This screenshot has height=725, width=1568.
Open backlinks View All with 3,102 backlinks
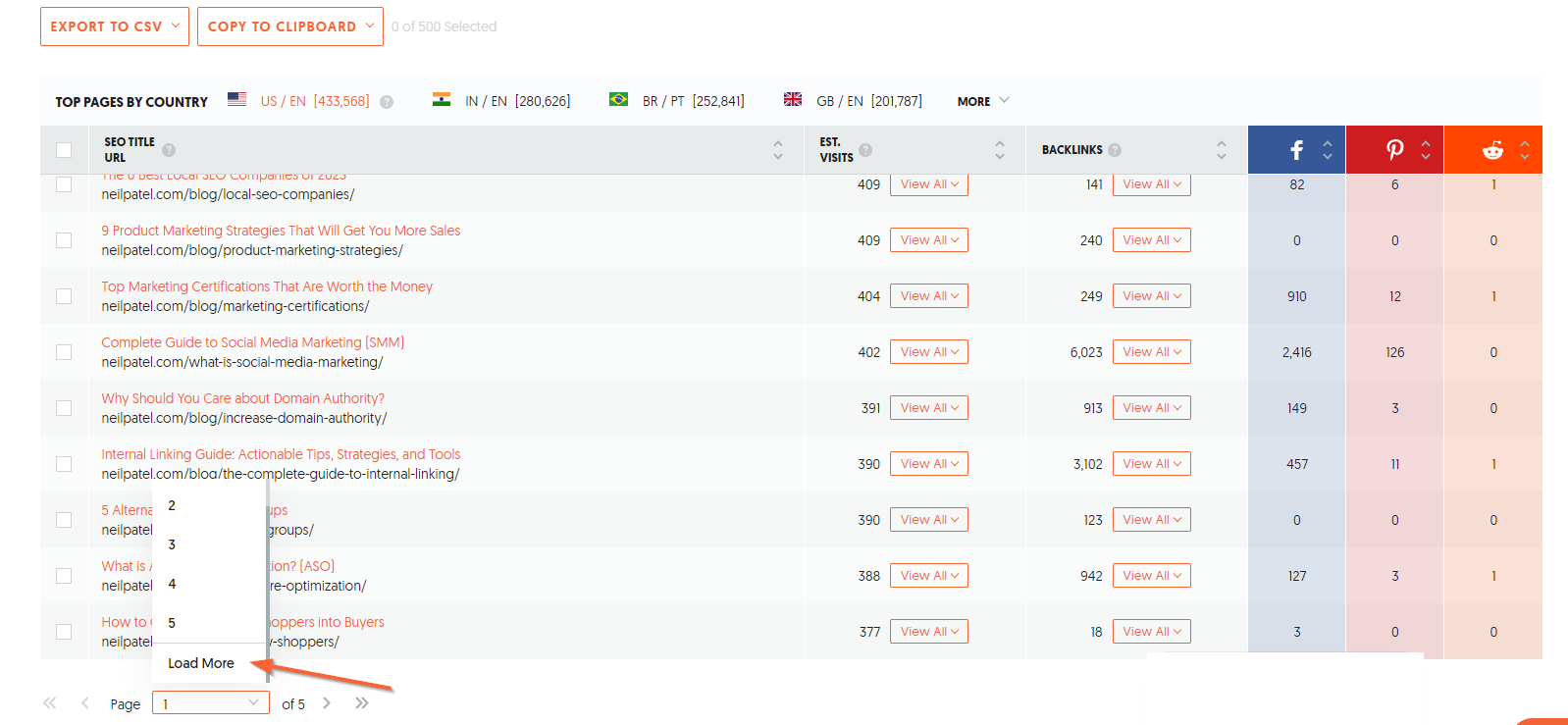click(x=1152, y=464)
